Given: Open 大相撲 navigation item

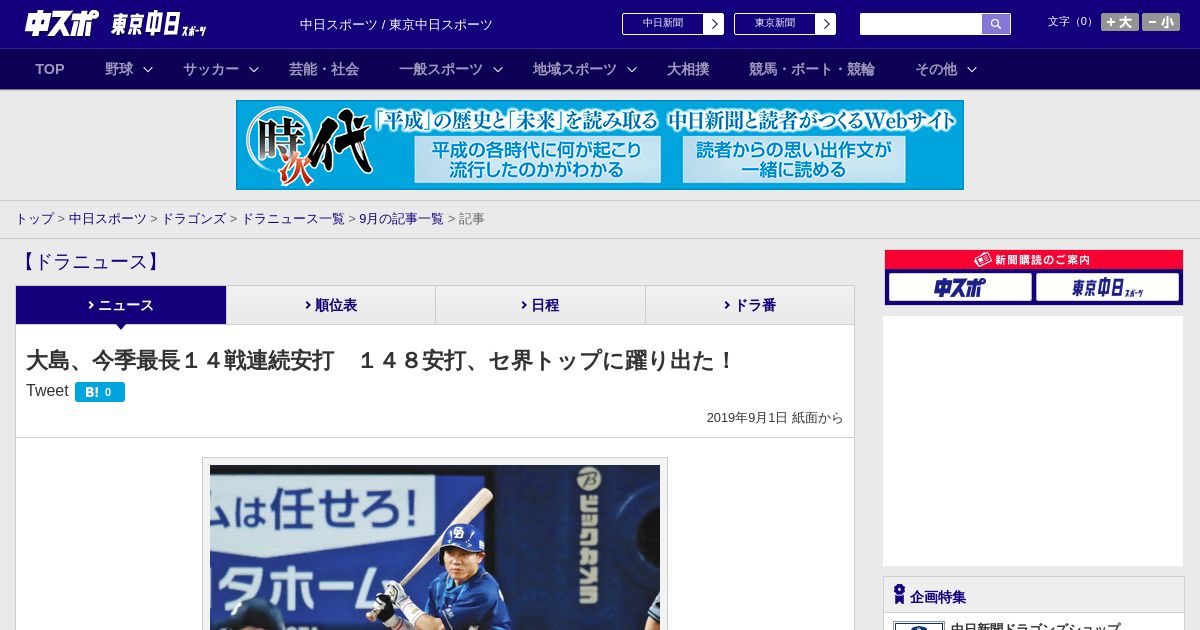Looking at the screenshot, I should point(688,69).
